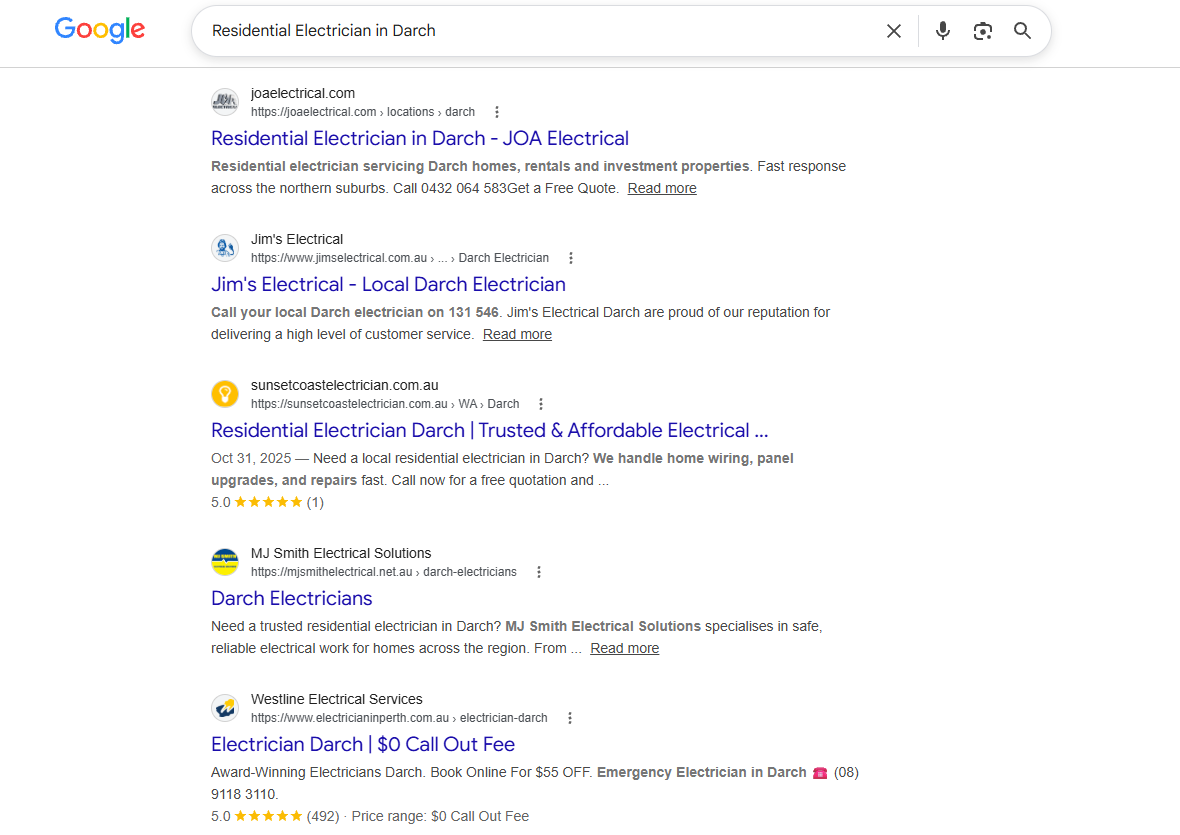This screenshot has height=835, width=1180.
Task: Click the Westline Electrical Services site name
Action: point(336,700)
